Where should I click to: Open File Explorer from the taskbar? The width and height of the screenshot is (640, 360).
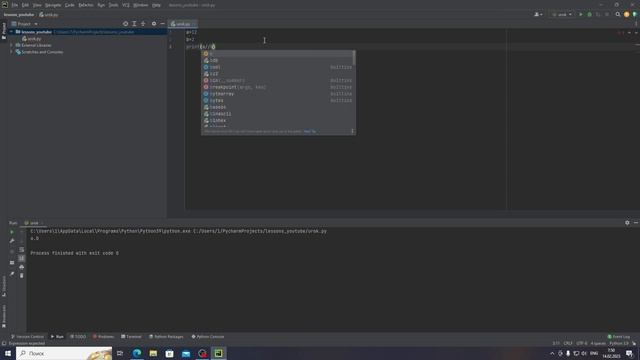[153, 353]
